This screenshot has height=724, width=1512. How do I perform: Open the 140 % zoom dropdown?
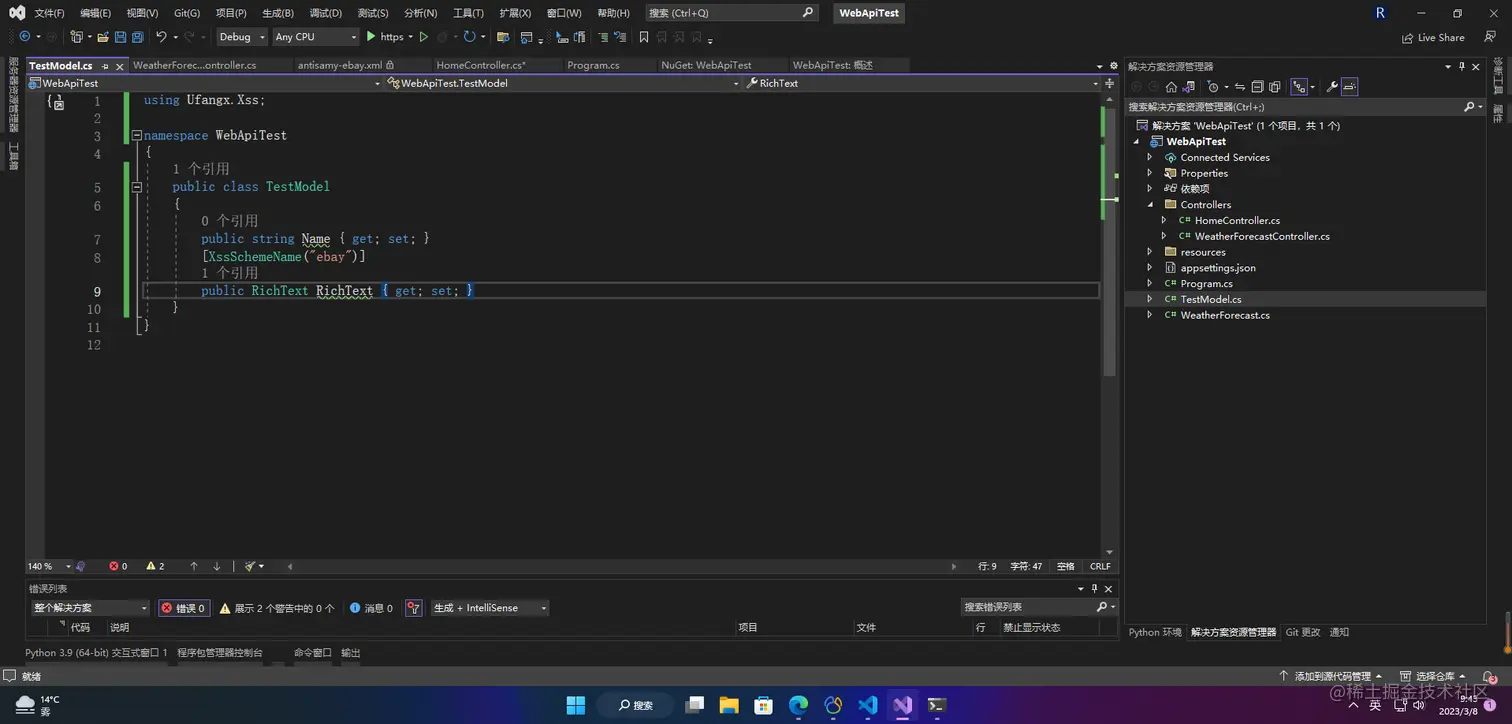pos(48,566)
